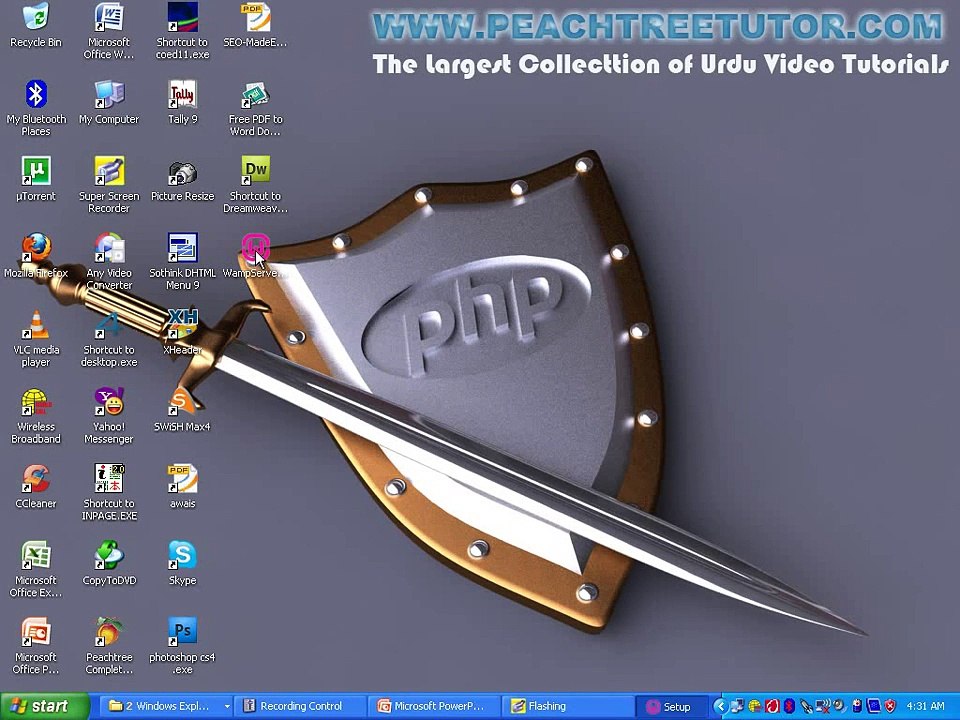Open the µTorrent desktop icon

[36, 172]
